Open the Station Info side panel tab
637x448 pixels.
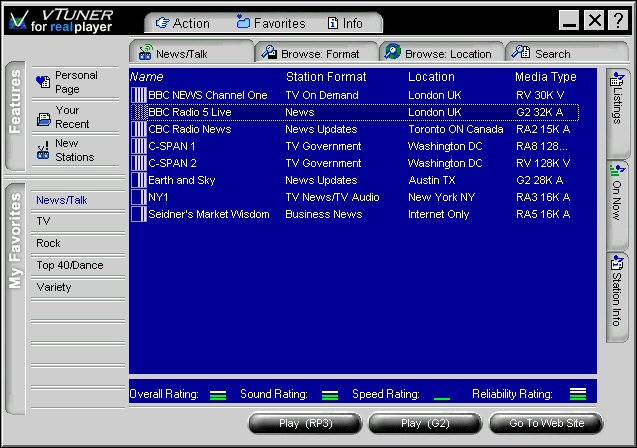pyautogui.click(x=617, y=297)
